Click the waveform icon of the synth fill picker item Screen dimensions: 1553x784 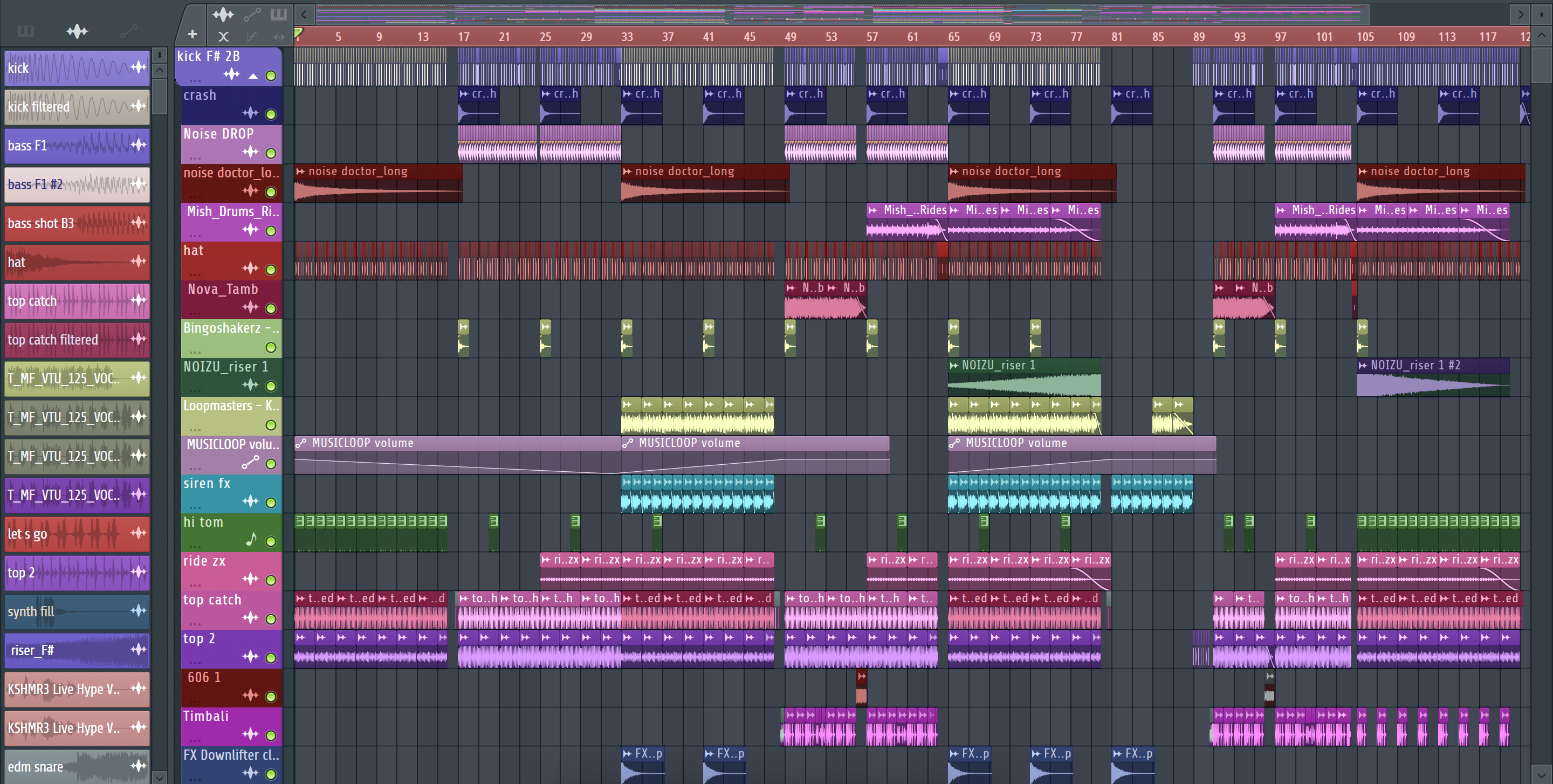coord(139,610)
